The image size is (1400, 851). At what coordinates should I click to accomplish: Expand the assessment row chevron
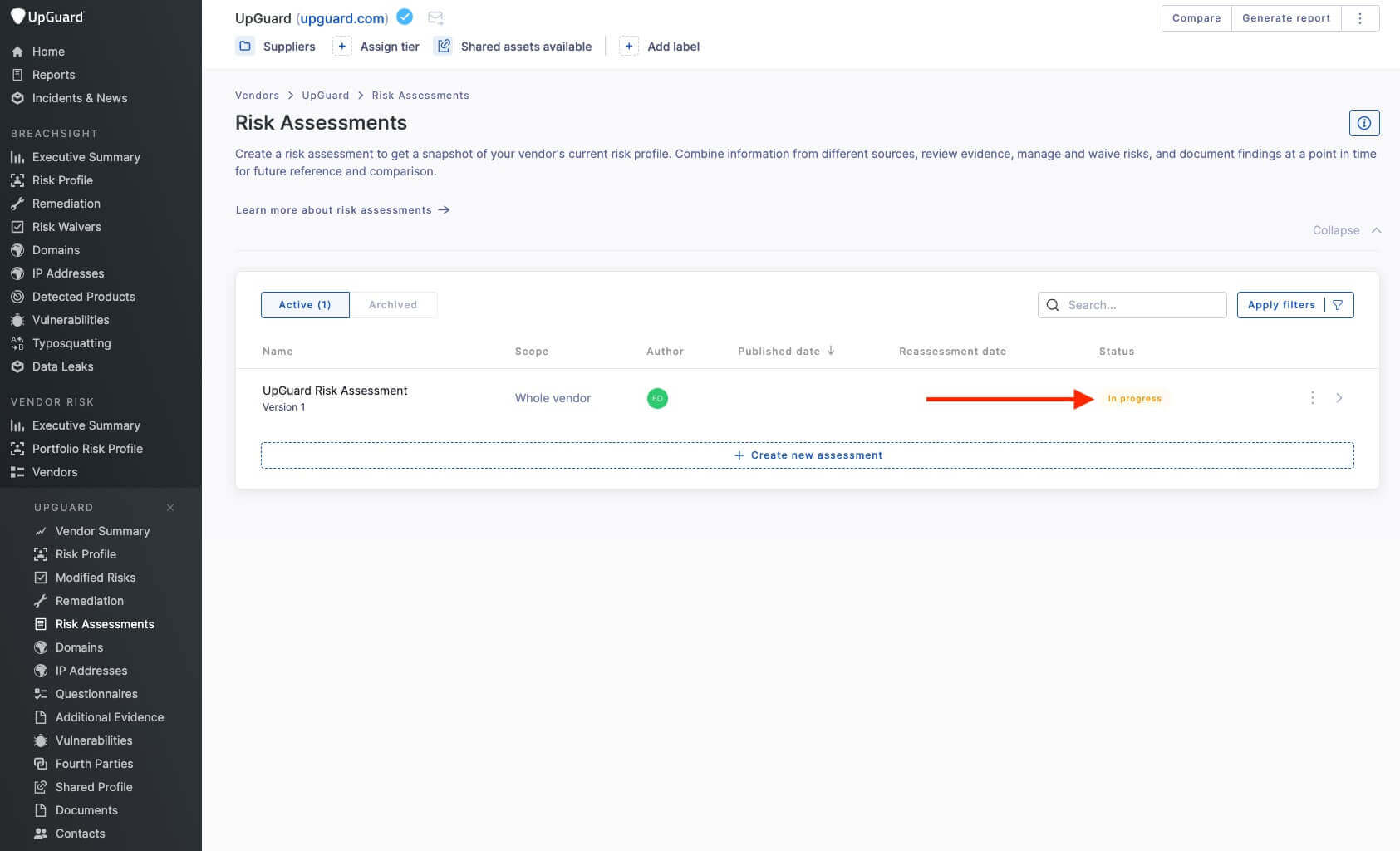[x=1339, y=398]
